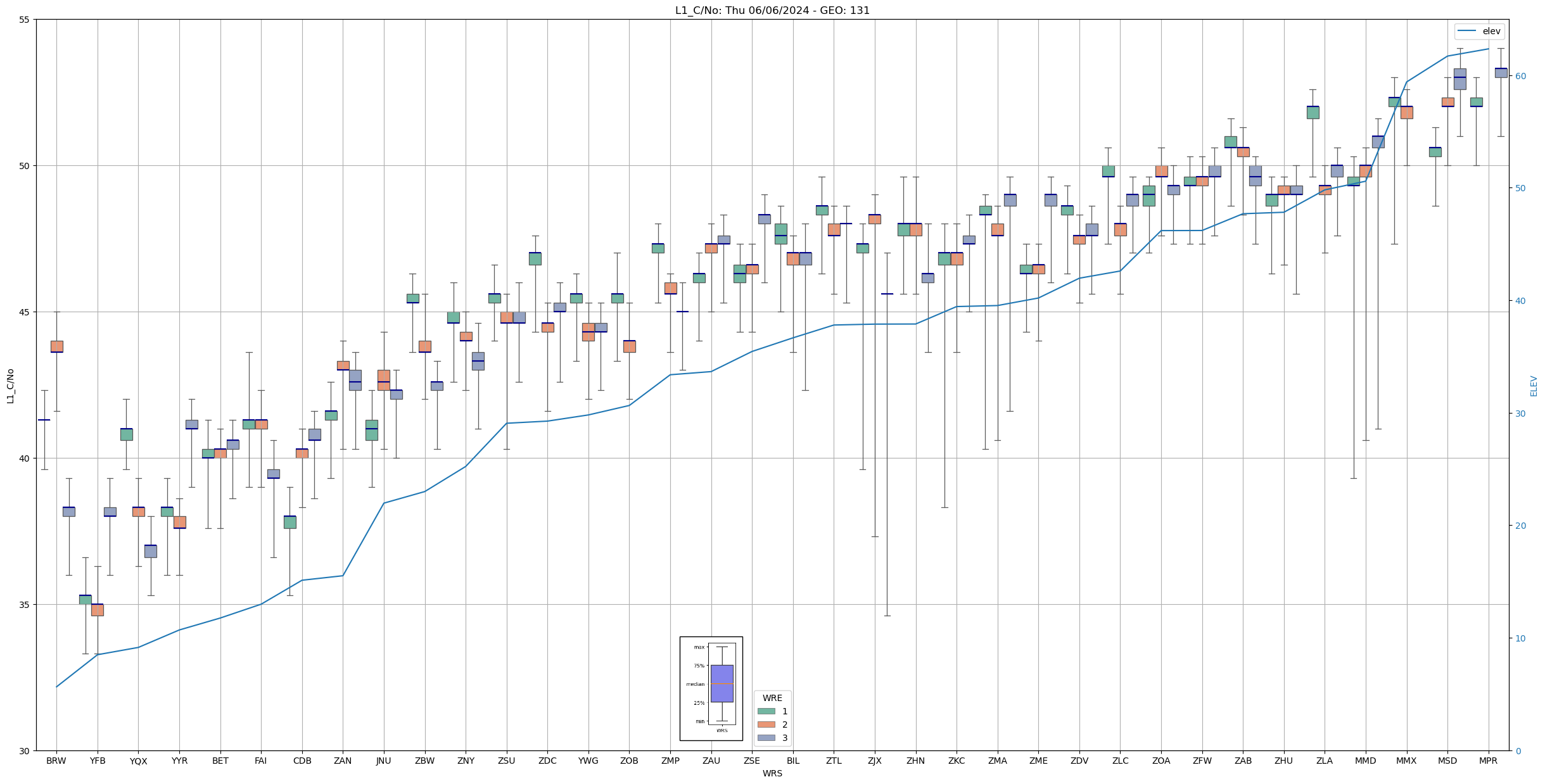Click the YWG station label

(588, 761)
